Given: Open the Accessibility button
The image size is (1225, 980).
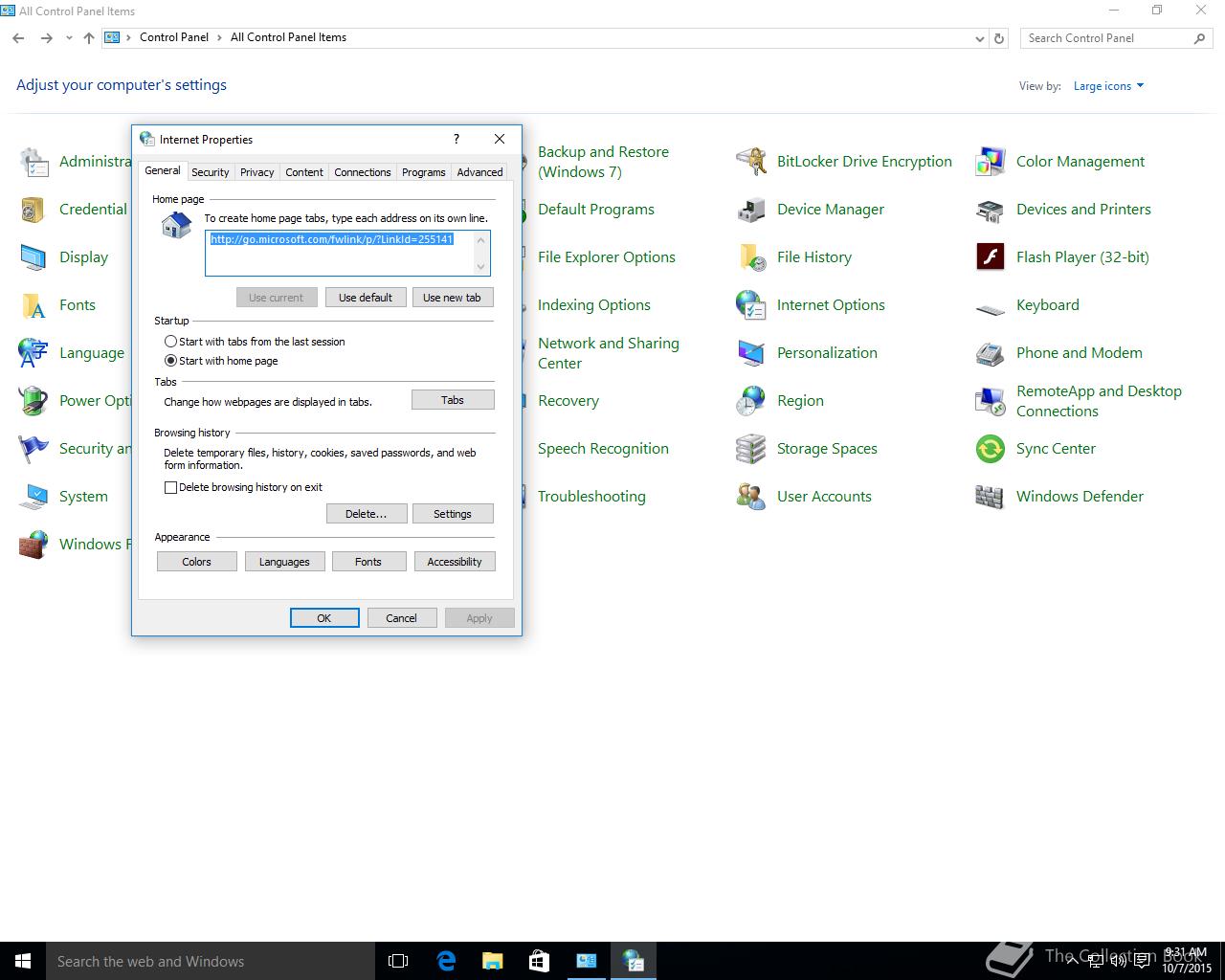Looking at the screenshot, I should tap(455, 562).
